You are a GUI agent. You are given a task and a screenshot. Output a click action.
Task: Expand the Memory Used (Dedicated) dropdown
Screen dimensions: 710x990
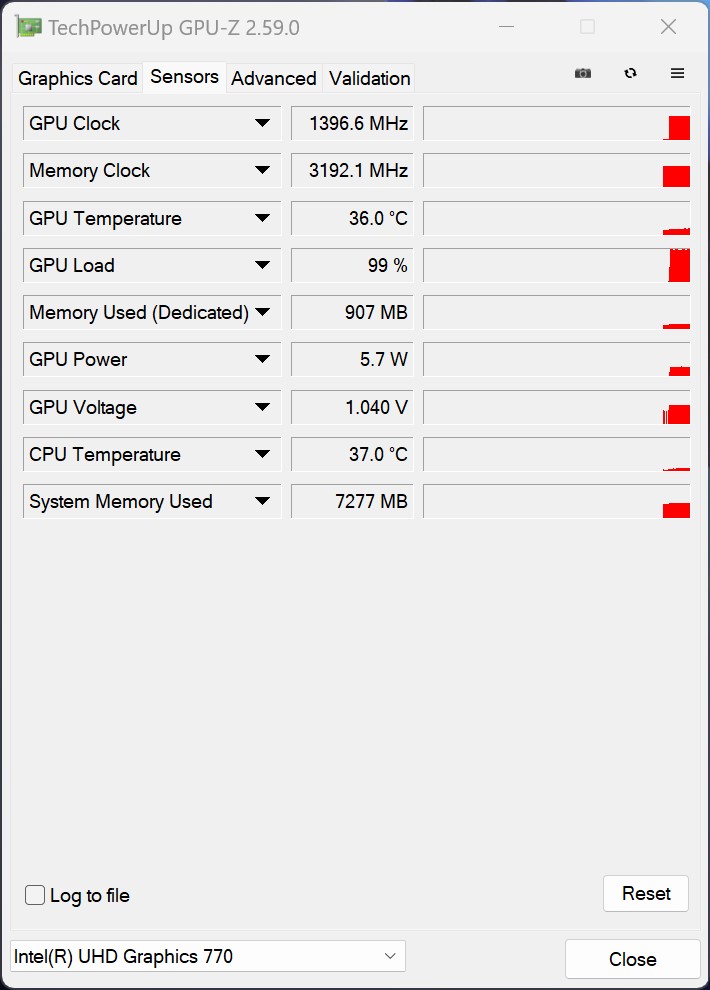pos(262,312)
